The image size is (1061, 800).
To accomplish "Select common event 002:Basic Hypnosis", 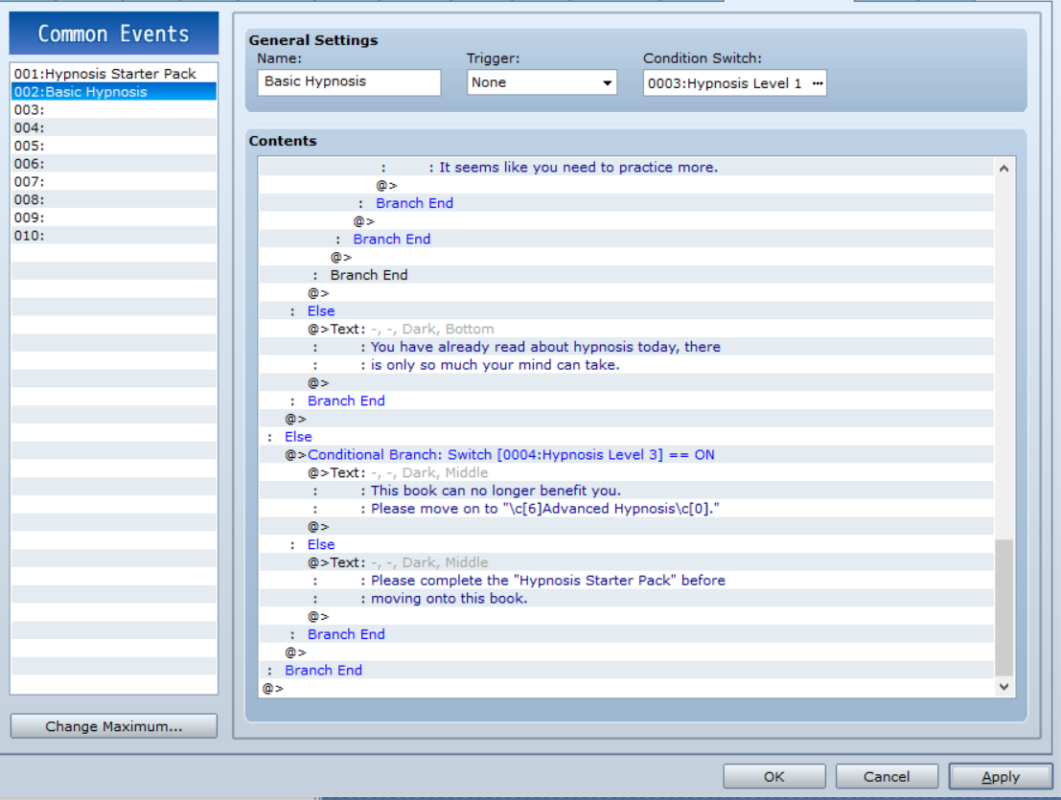I will point(114,91).
